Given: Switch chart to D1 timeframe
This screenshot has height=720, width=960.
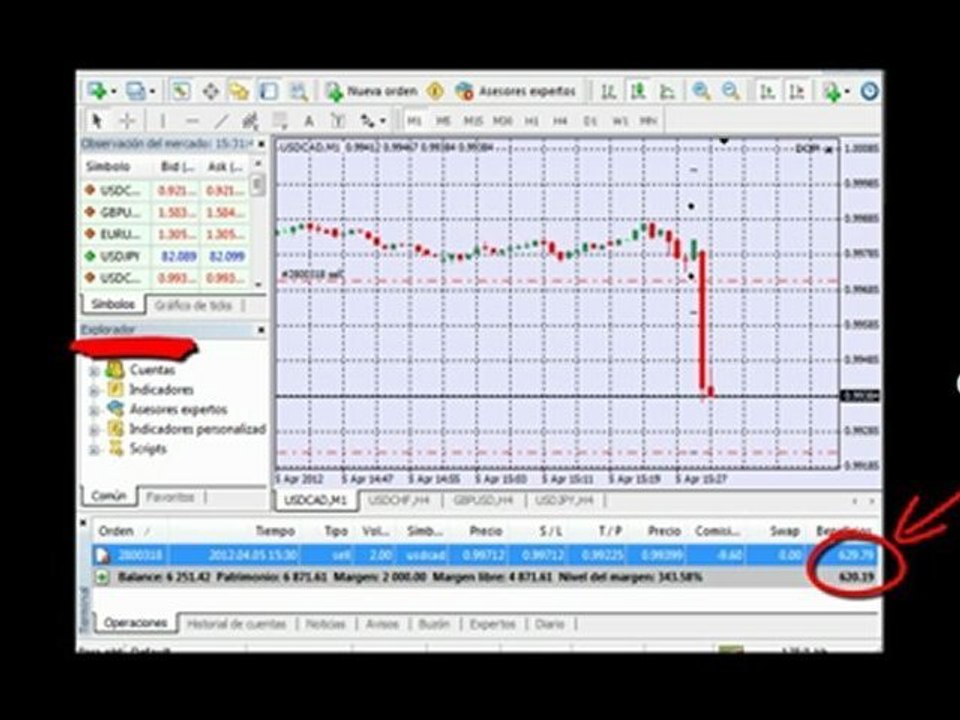Looking at the screenshot, I should tap(590, 121).
